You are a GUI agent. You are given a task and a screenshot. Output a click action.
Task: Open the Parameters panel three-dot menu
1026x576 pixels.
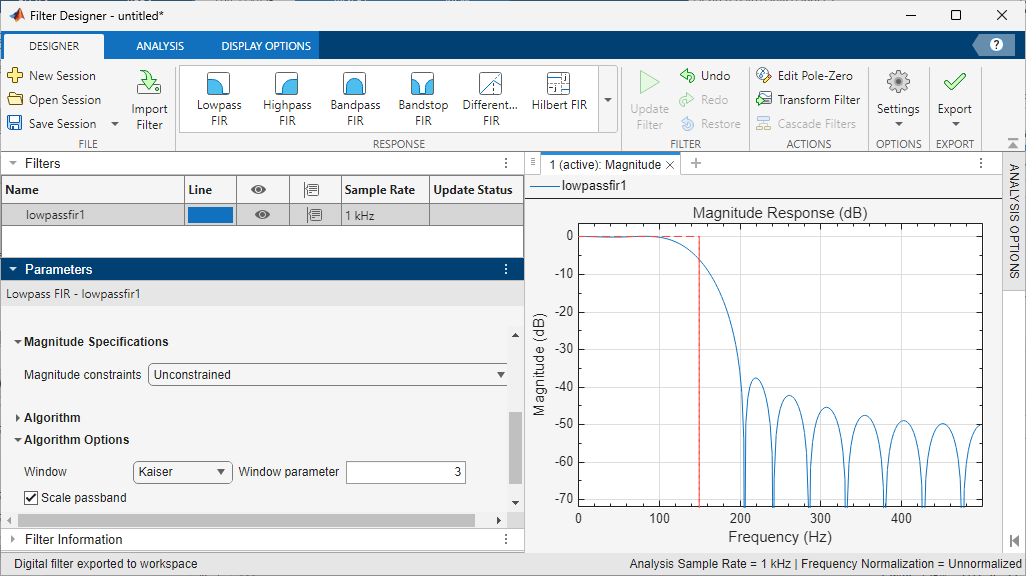pos(506,269)
